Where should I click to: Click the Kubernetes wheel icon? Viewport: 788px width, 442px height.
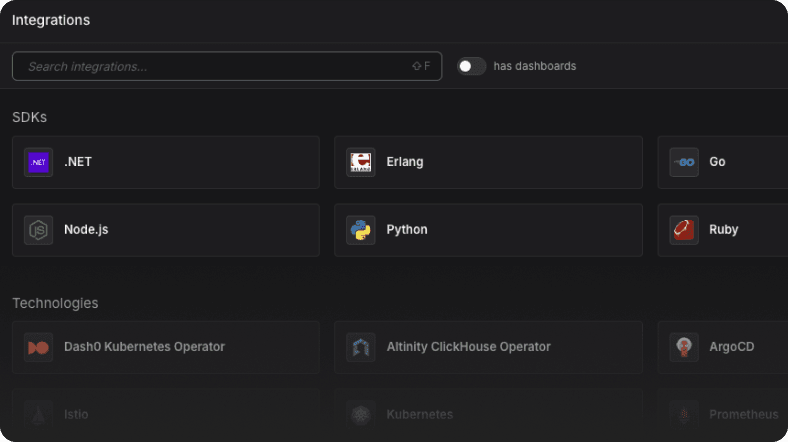tap(361, 415)
